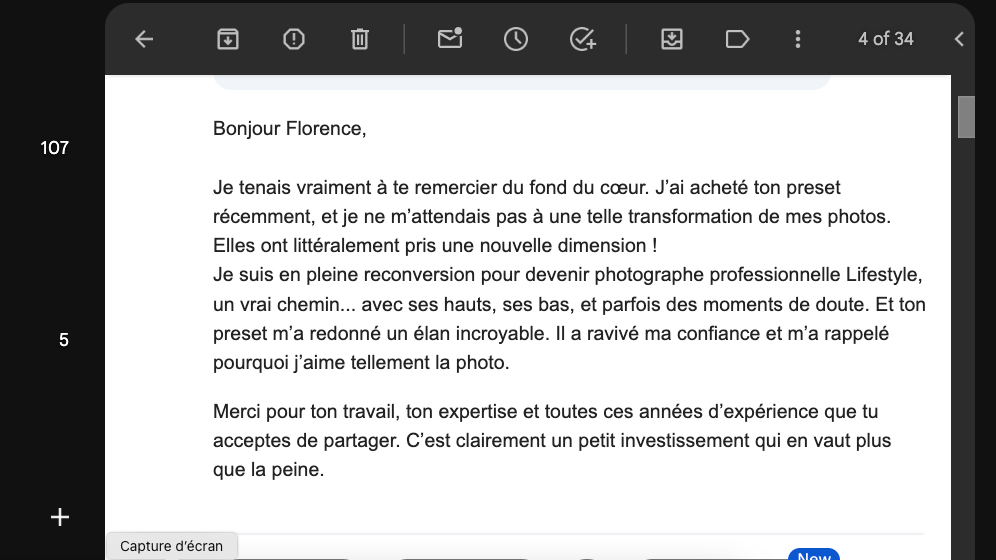Open sidebar item showing 5 unread
Image resolution: width=996 pixels, height=560 pixels.
(64, 340)
